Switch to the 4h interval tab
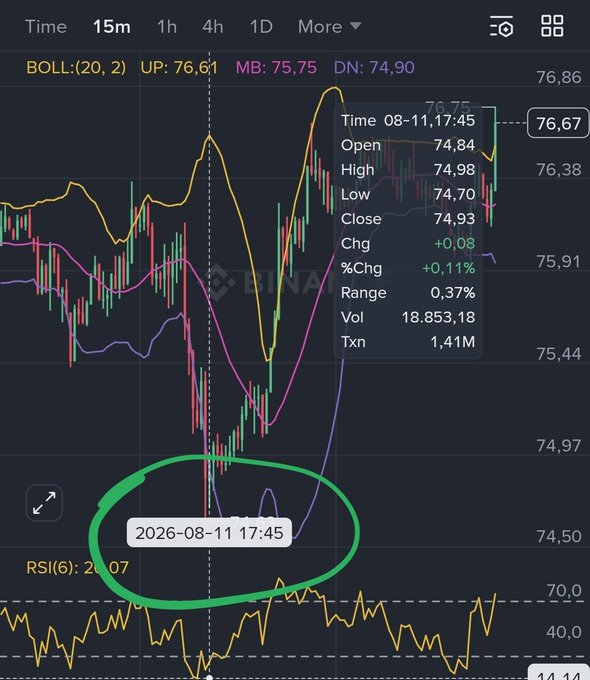The height and width of the screenshot is (680, 590). coord(213,27)
